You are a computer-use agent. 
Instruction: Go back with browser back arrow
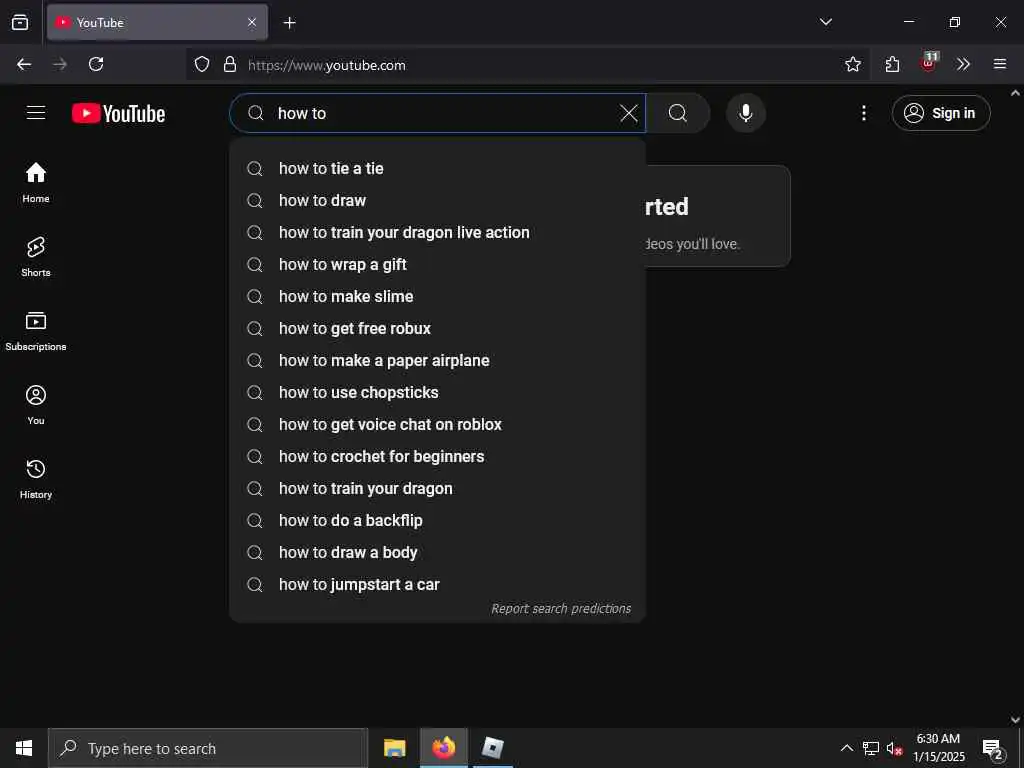tap(24, 64)
